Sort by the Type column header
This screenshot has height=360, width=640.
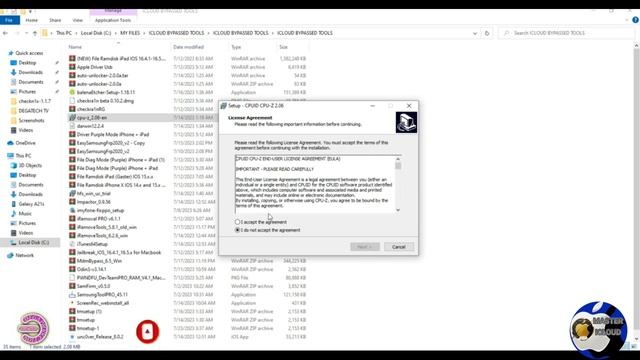coord(236,47)
